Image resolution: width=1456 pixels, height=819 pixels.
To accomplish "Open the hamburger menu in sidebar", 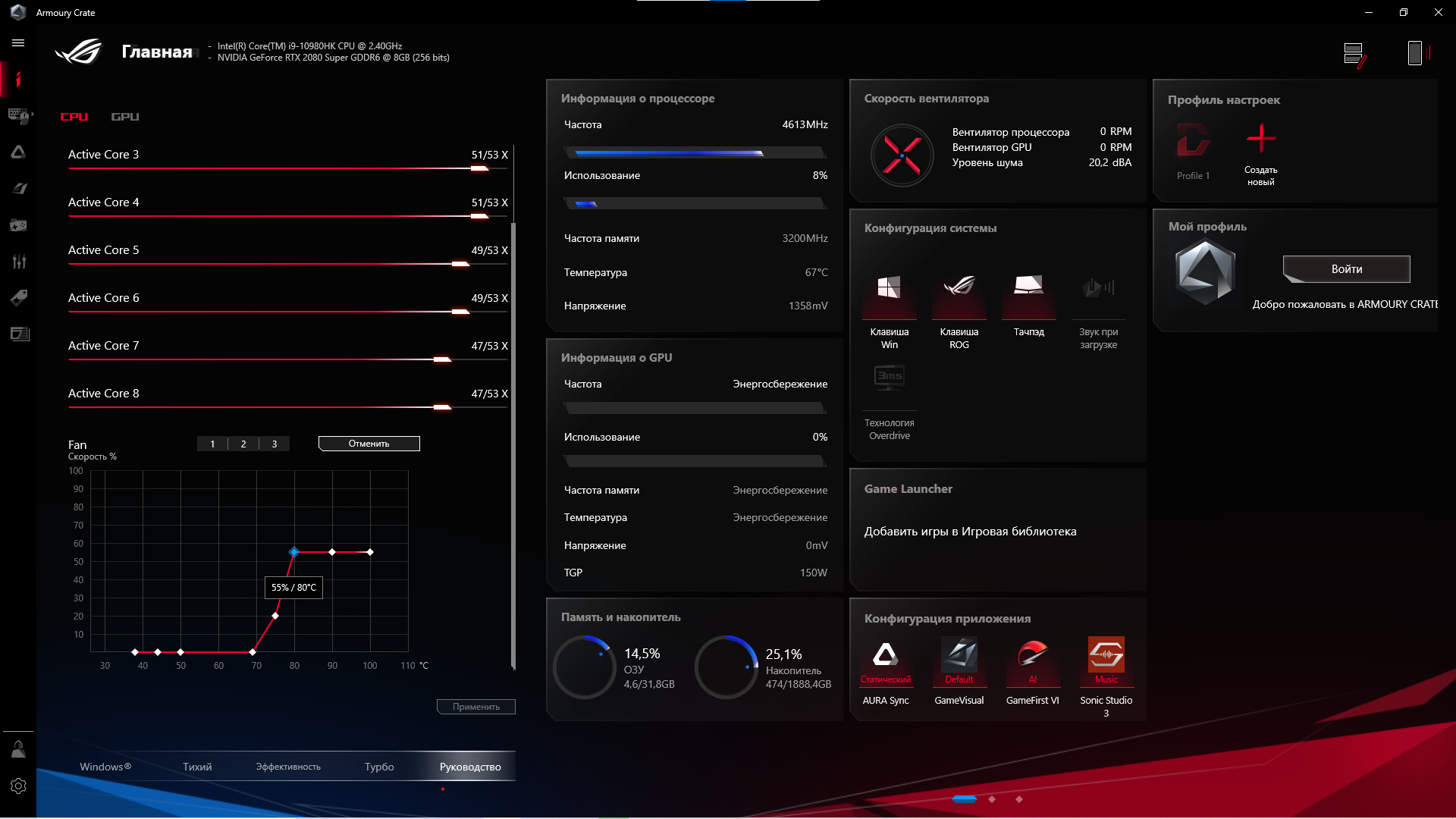I will pos(18,43).
